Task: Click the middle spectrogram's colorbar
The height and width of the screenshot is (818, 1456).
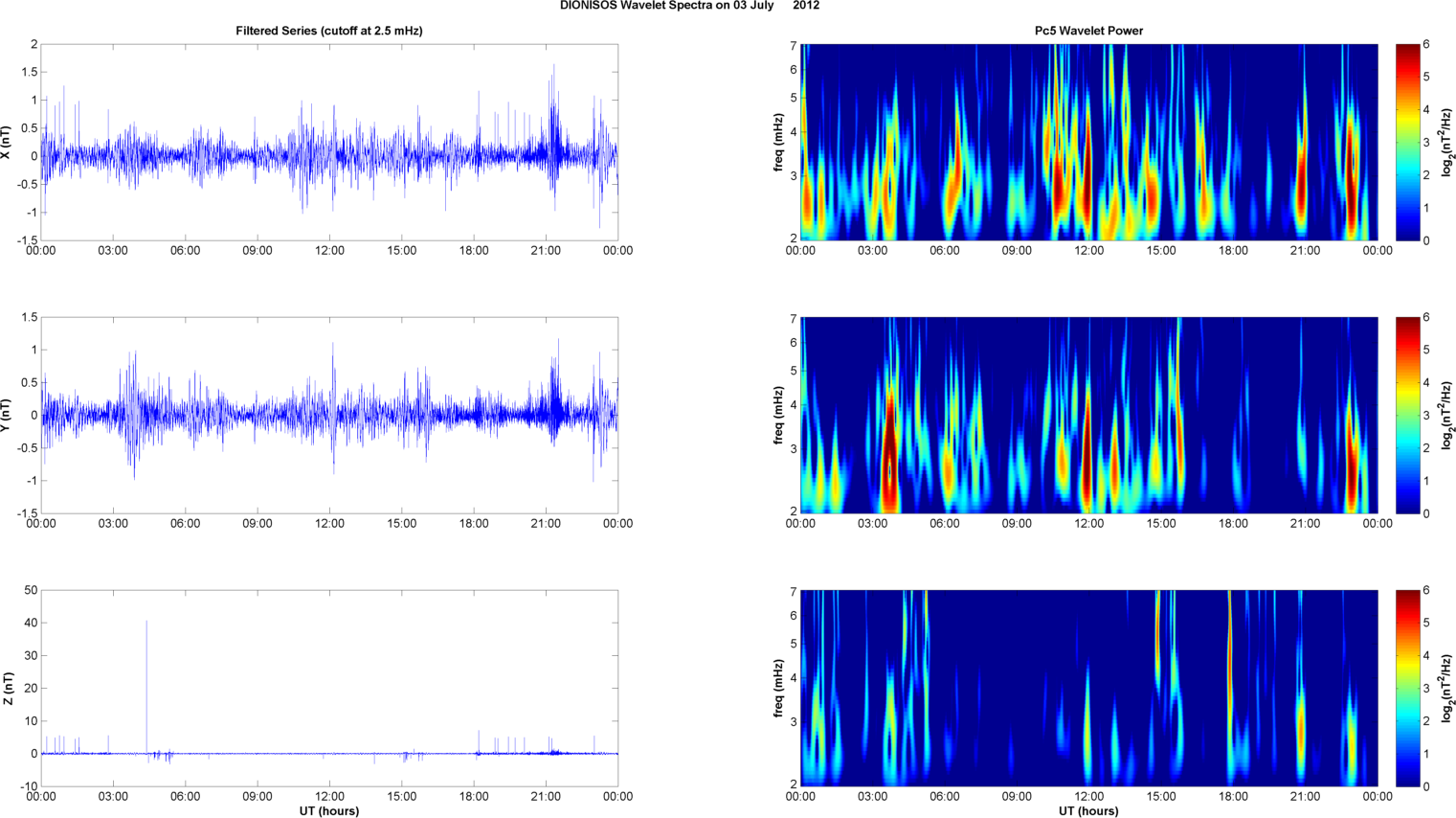Action: [1407, 415]
